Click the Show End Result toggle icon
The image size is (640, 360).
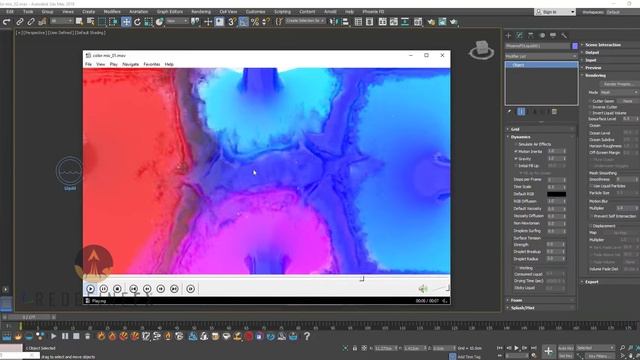(521, 111)
